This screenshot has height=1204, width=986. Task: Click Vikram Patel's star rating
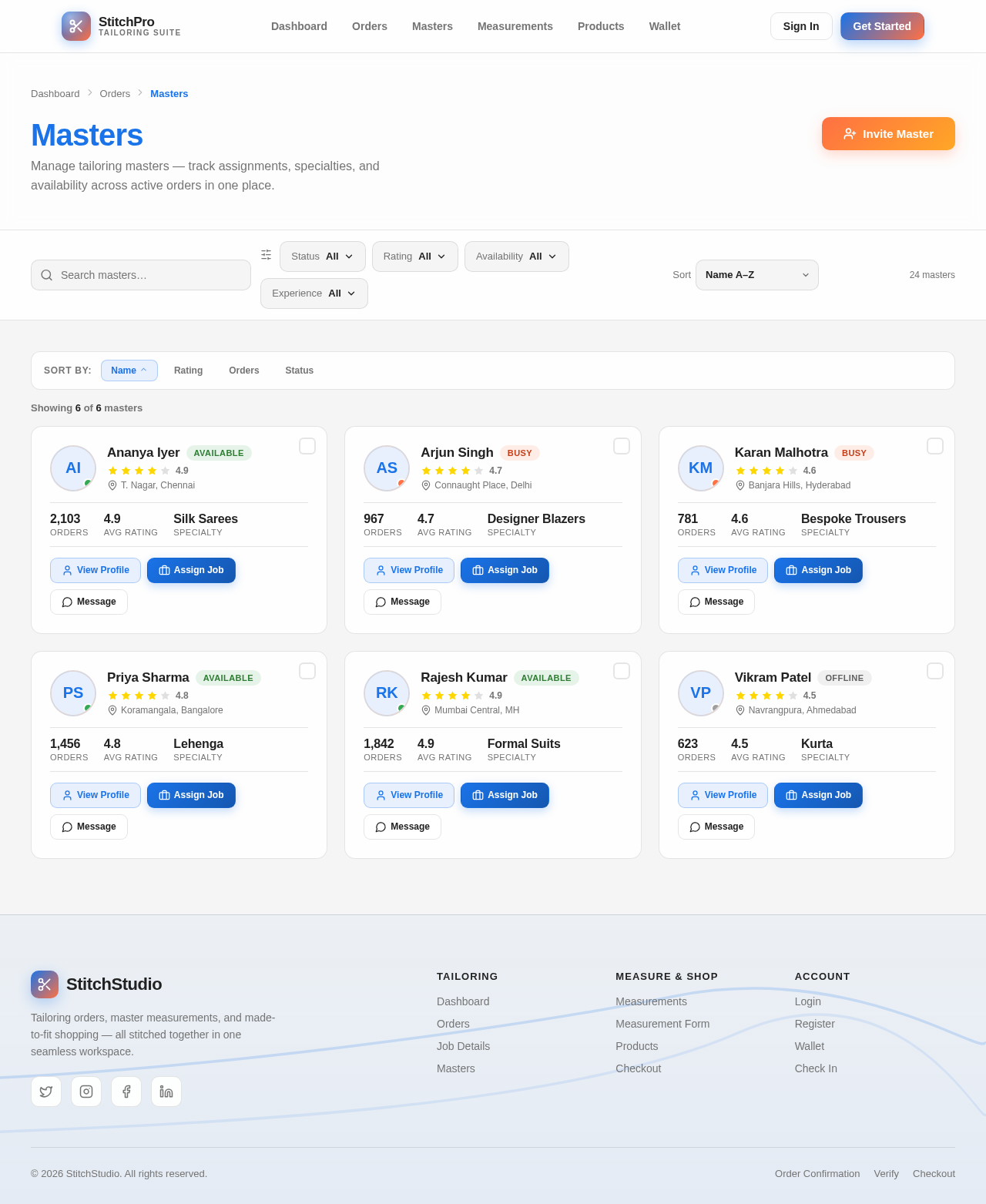[766, 696]
